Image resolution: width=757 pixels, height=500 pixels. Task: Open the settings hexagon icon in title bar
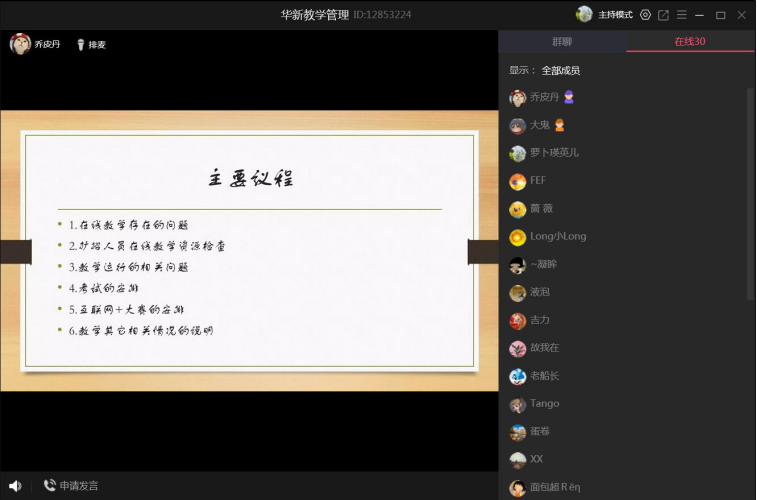click(x=645, y=15)
